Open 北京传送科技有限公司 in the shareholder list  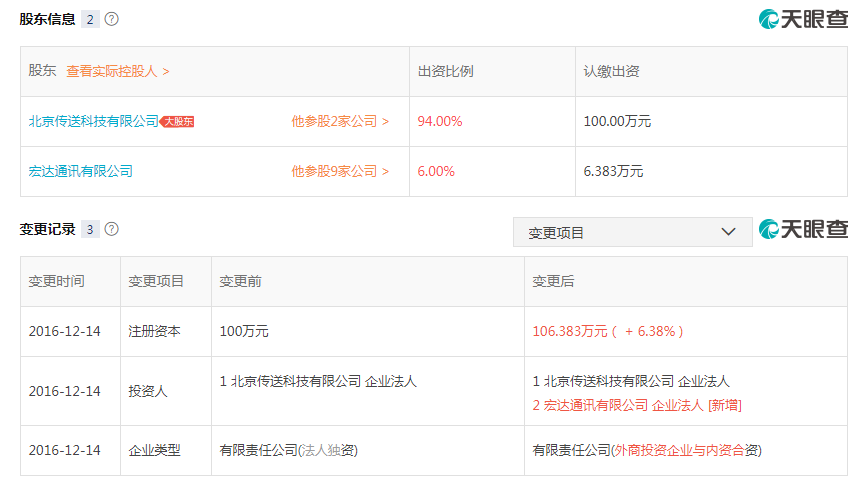pyautogui.click(x=93, y=121)
